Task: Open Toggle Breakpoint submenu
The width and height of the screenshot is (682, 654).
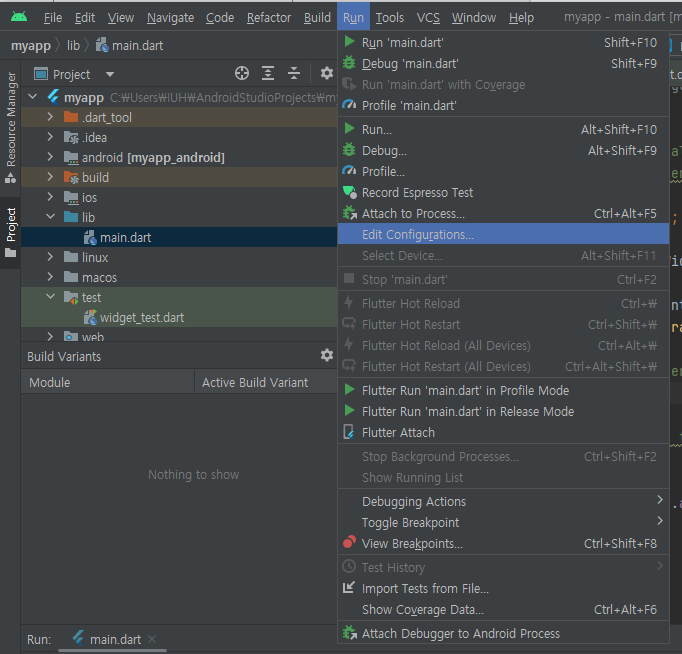Action: tap(503, 522)
